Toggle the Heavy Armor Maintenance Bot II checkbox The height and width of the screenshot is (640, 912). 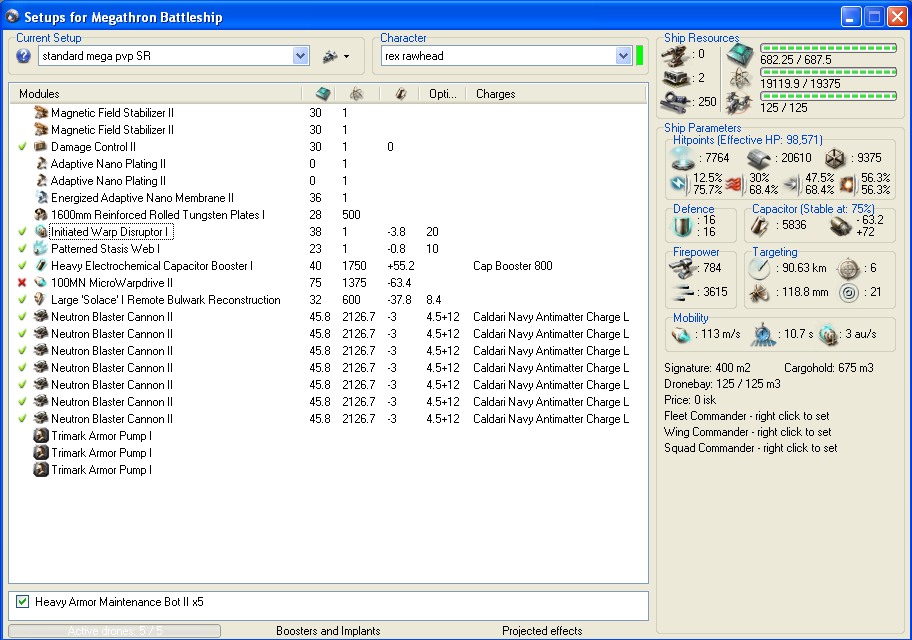[23, 602]
